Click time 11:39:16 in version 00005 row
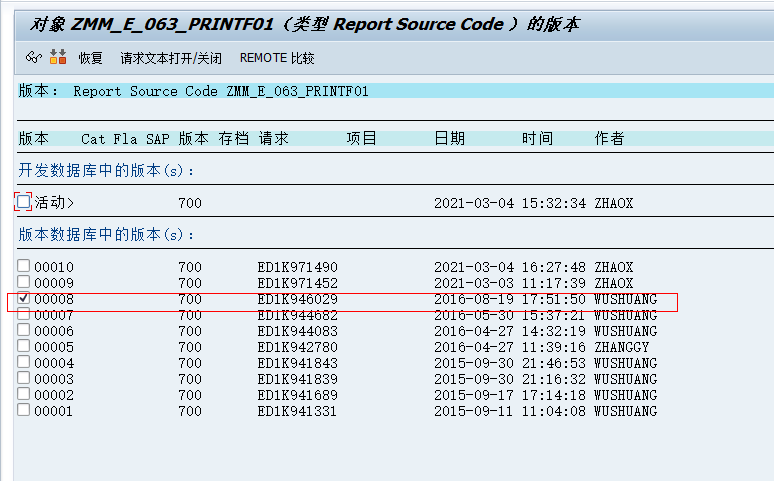Image resolution: width=774 pixels, height=481 pixels. coord(554,347)
